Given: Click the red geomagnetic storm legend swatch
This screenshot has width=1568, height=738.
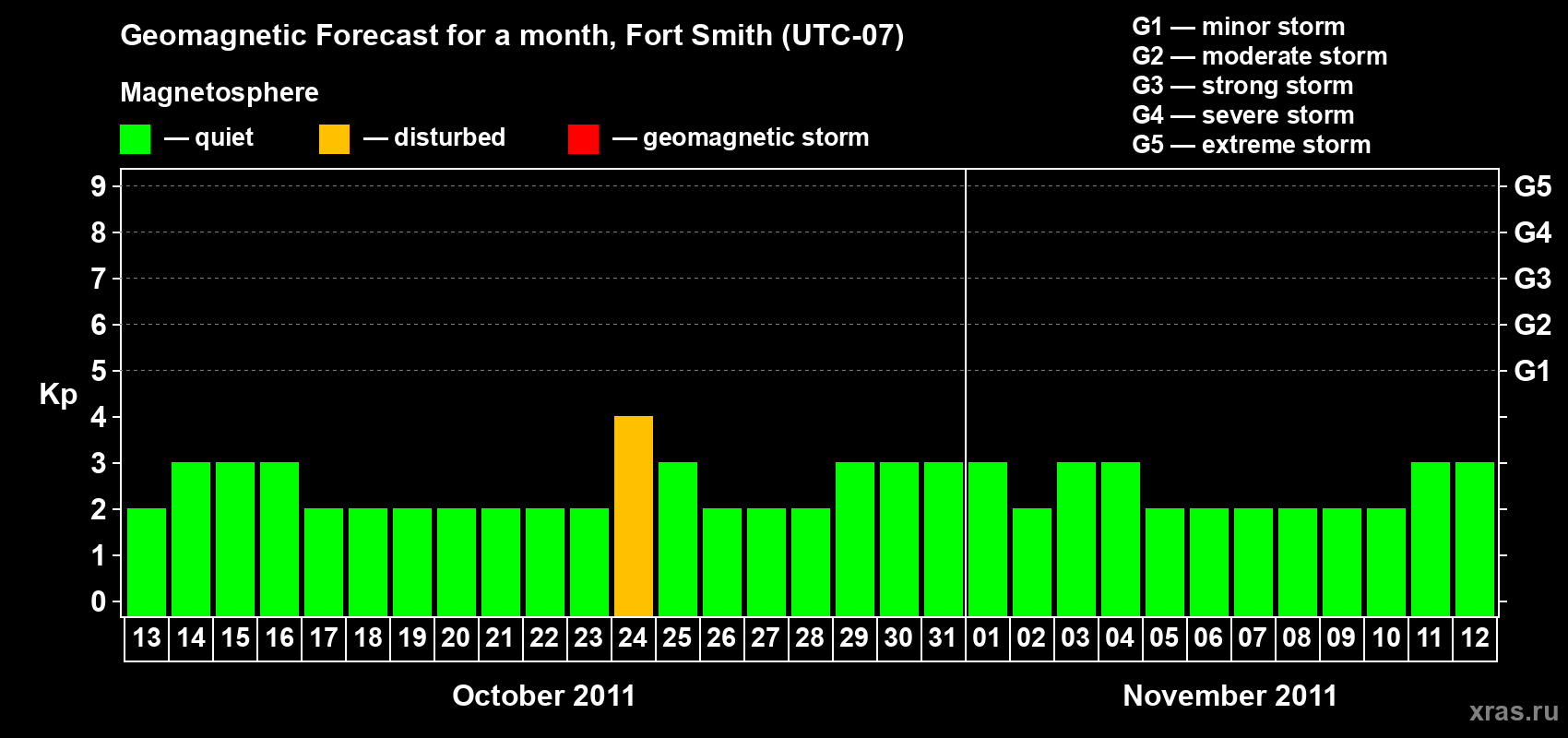Looking at the screenshot, I should 583,139.
